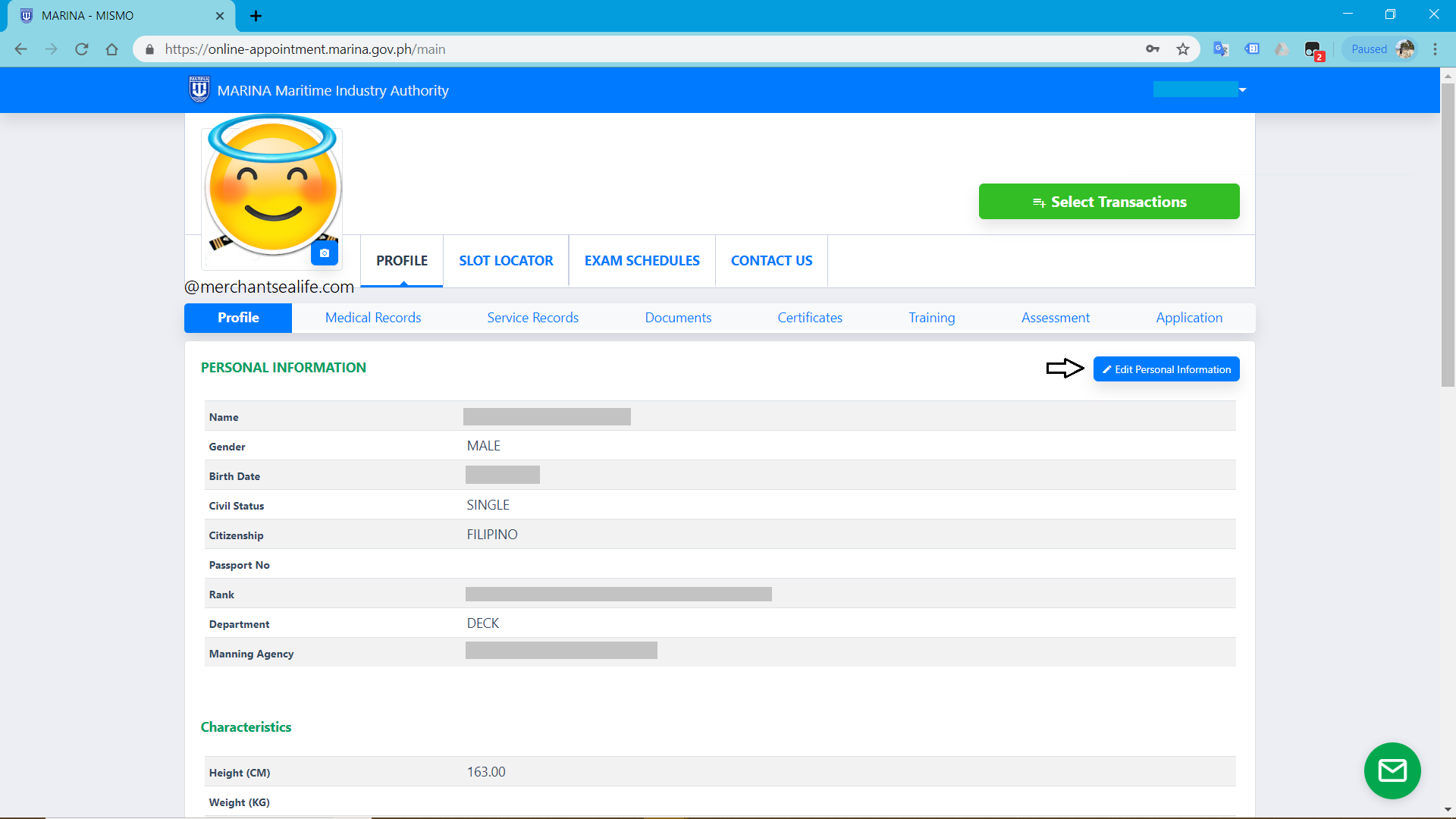
Task: Switch to the Medical Records tab
Action: coord(372,317)
